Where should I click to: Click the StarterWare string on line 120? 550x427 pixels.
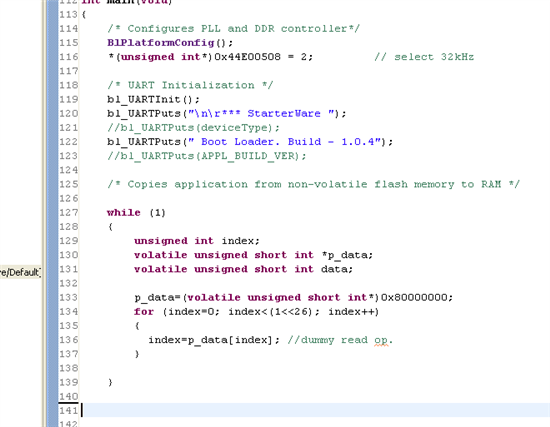tap(261, 113)
